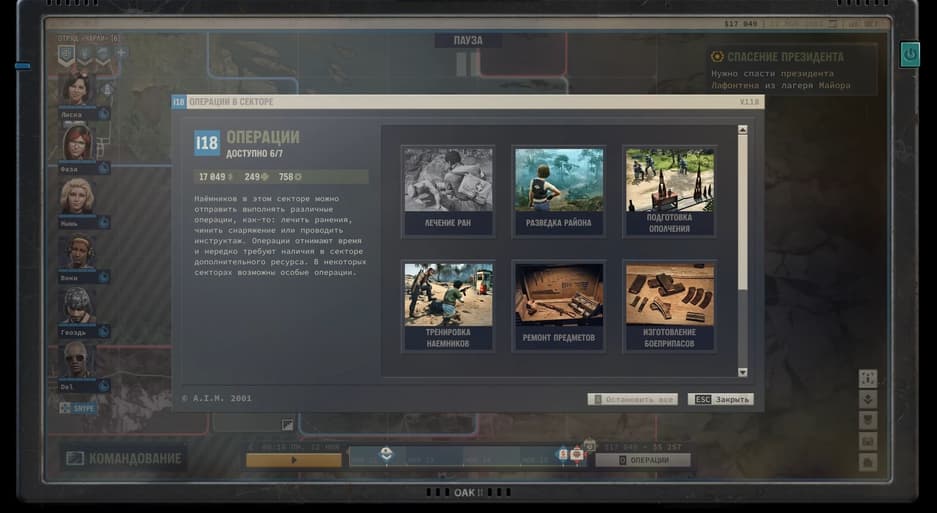This screenshot has height=513, width=937.
Task: Click the shield icon on right sidebar
Action: tap(868, 420)
